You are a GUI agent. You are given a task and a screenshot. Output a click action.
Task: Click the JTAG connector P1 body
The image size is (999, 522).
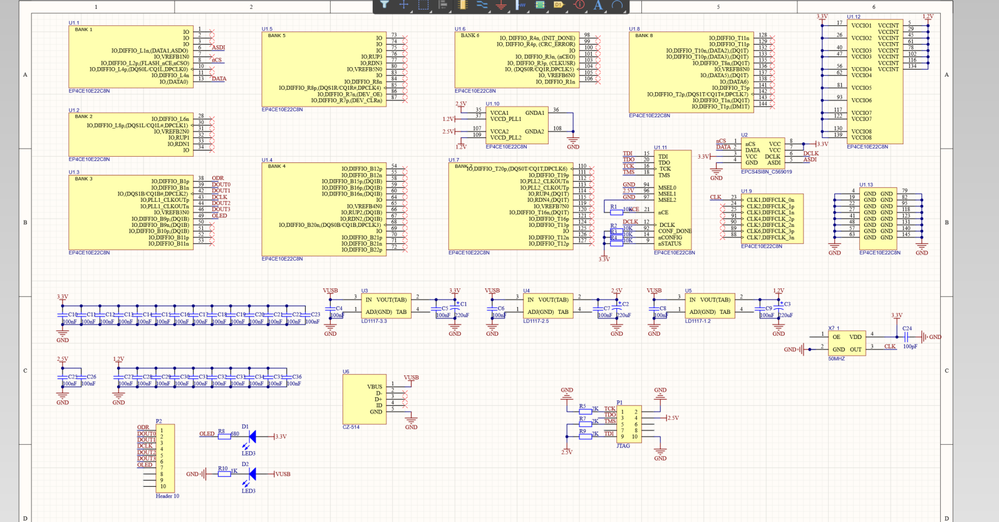tap(631, 423)
